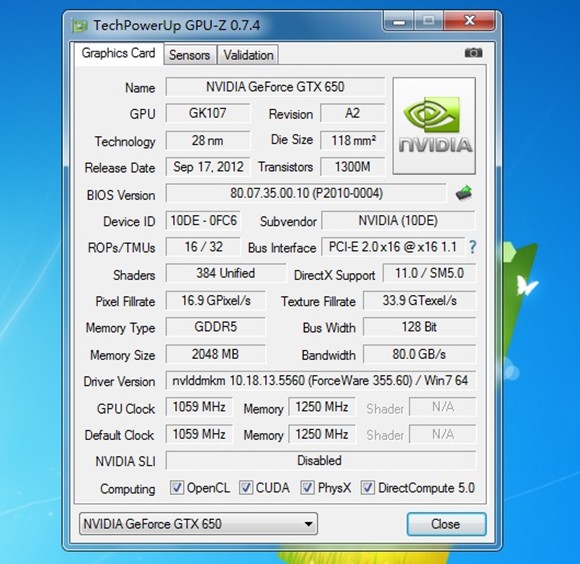580x564 pixels.
Task: Click the Texture Fillrate field 33.9 GTexel/s
Action: (419, 300)
